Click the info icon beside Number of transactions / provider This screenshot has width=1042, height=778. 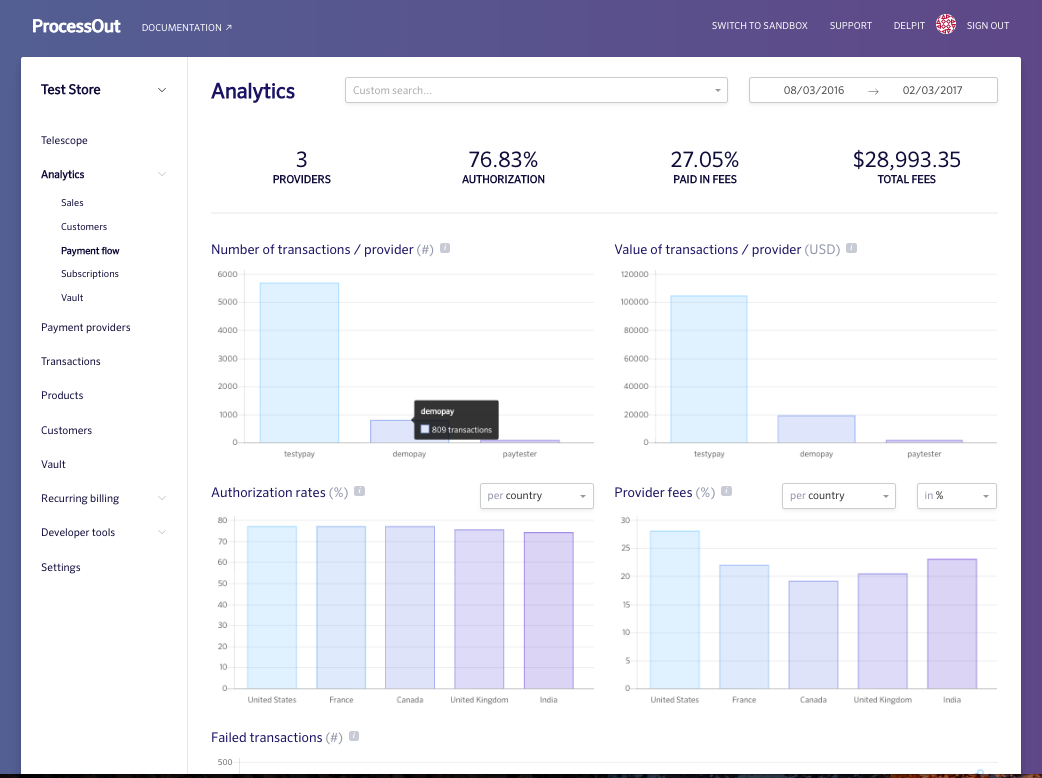click(444, 248)
